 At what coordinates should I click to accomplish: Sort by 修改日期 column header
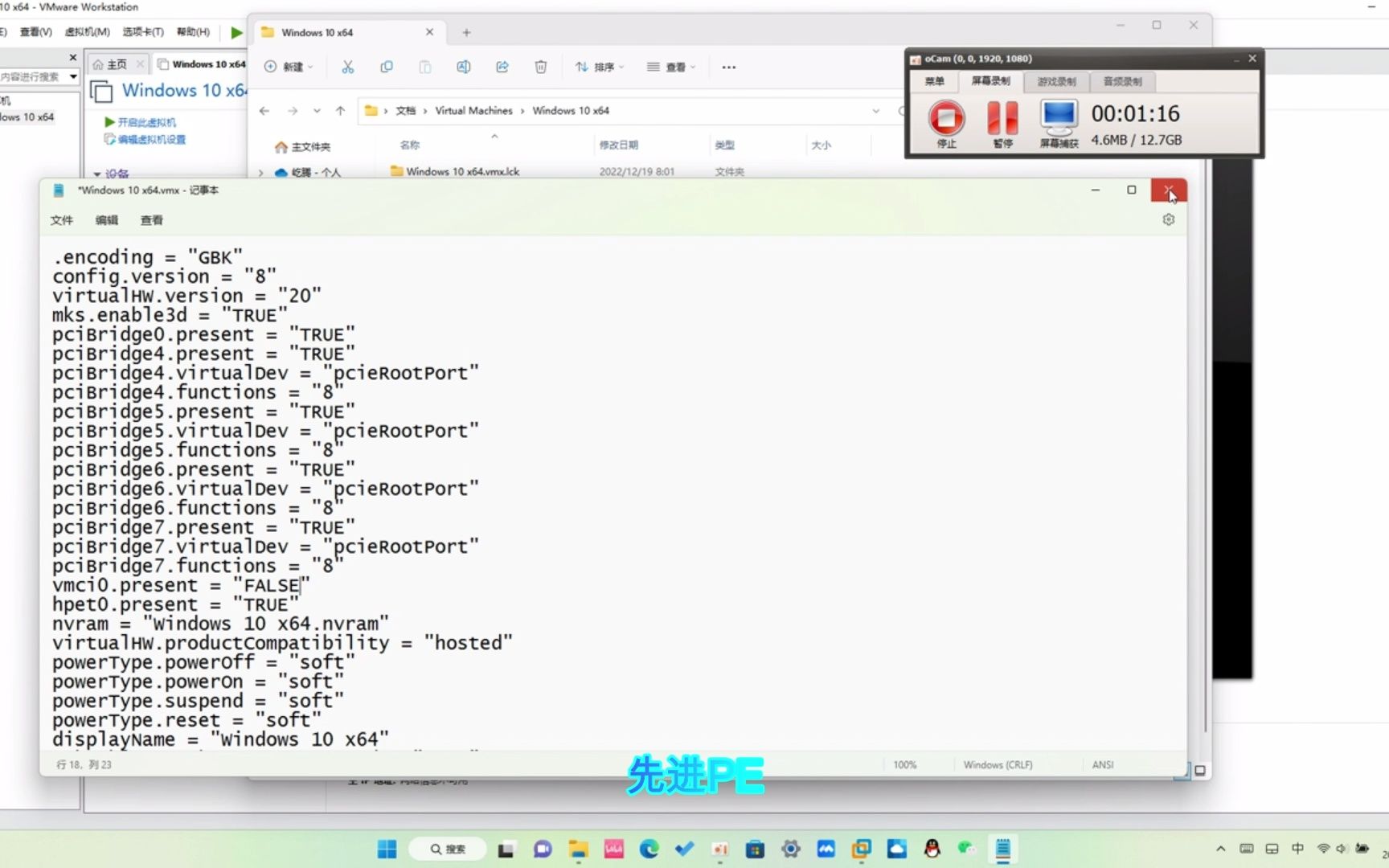pos(619,145)
